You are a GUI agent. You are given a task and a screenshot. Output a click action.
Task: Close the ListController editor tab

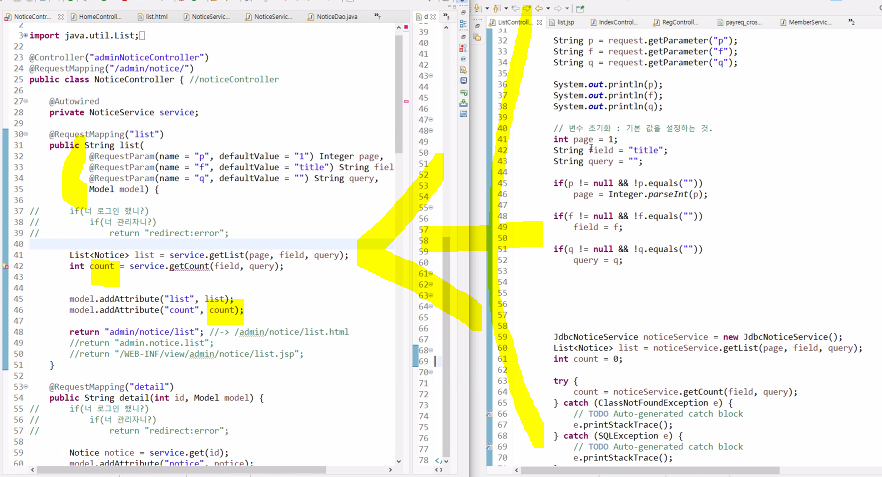539,22
